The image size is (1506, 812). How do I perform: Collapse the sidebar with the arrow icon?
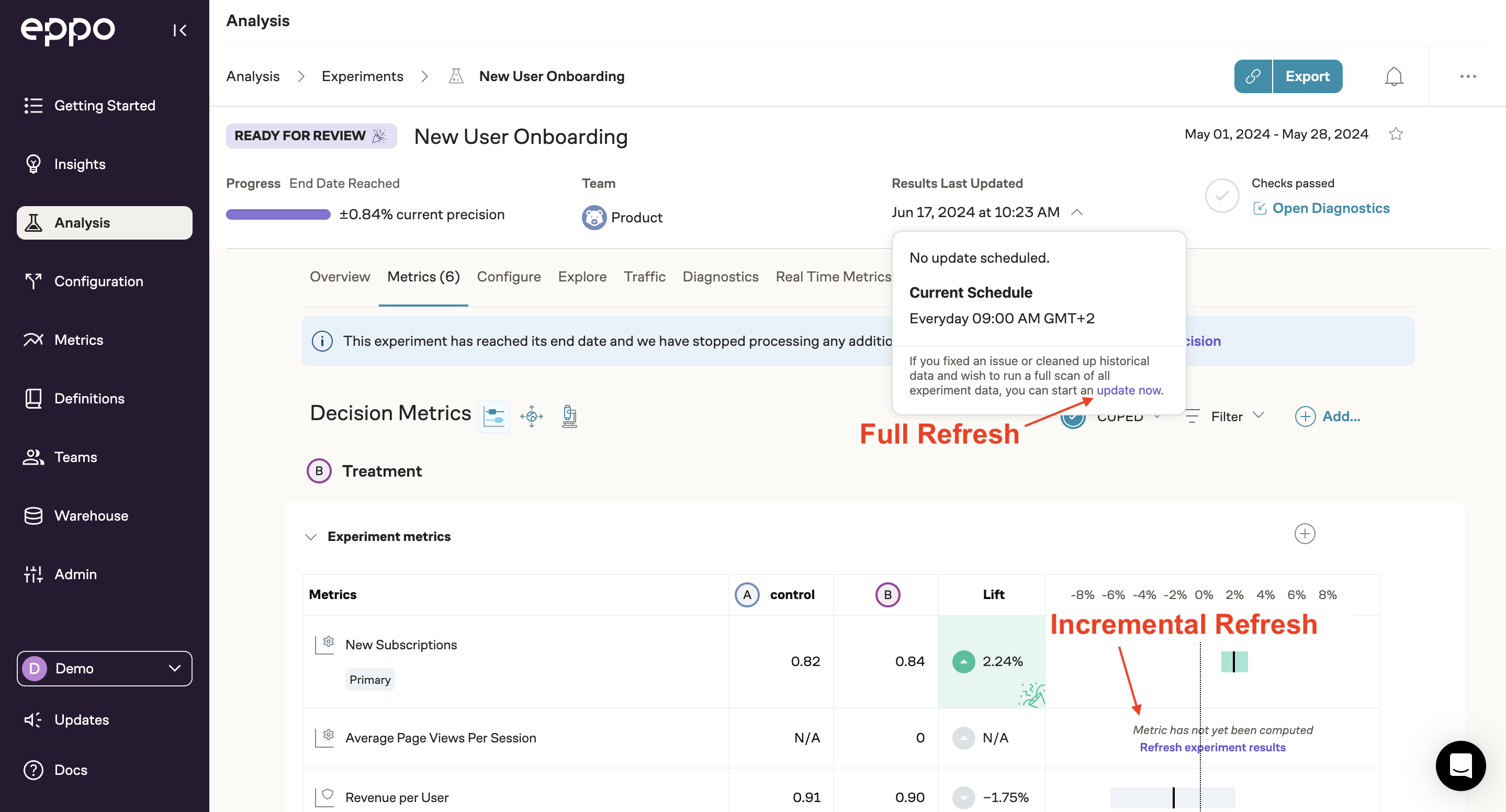click(x=179, y=30)
